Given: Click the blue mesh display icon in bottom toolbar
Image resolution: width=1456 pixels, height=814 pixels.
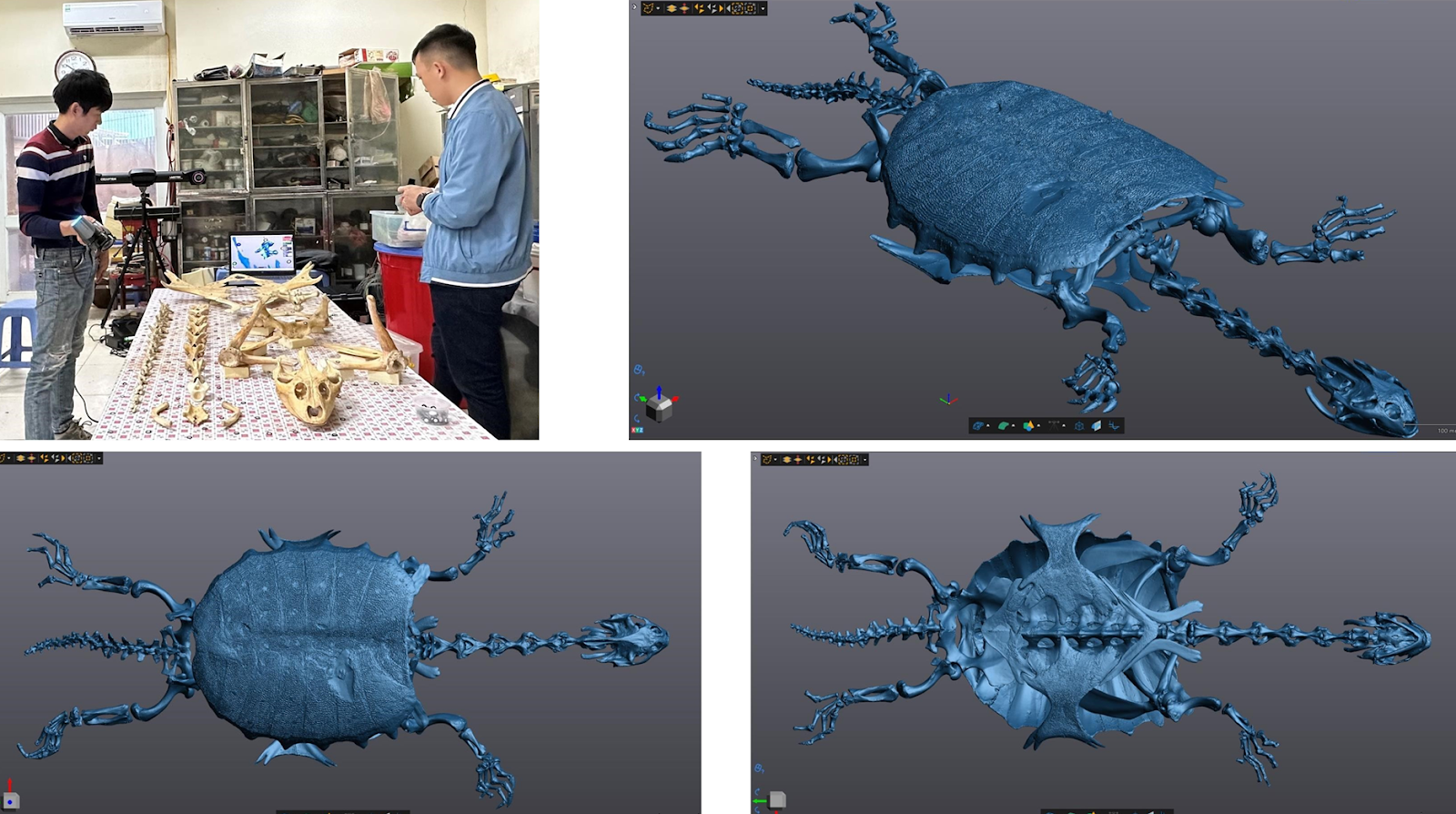Looking at the screenshot, I should pyautogui.click(x=978, y=425).
